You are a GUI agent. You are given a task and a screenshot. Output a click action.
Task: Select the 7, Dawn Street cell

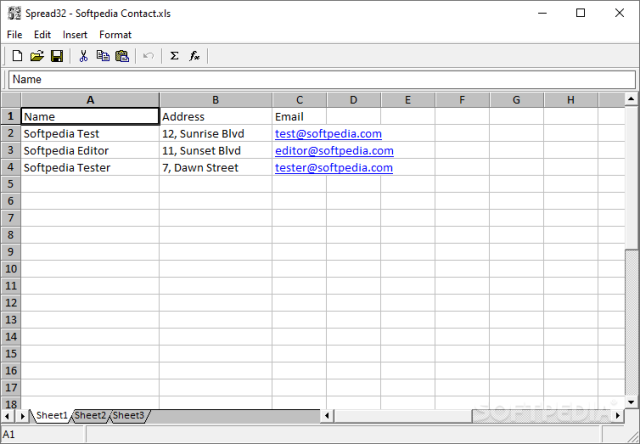tap(216, 167)
